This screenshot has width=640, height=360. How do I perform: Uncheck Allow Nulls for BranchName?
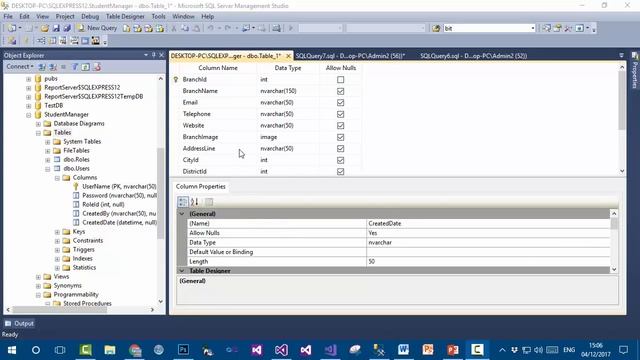tap(340, 91)
